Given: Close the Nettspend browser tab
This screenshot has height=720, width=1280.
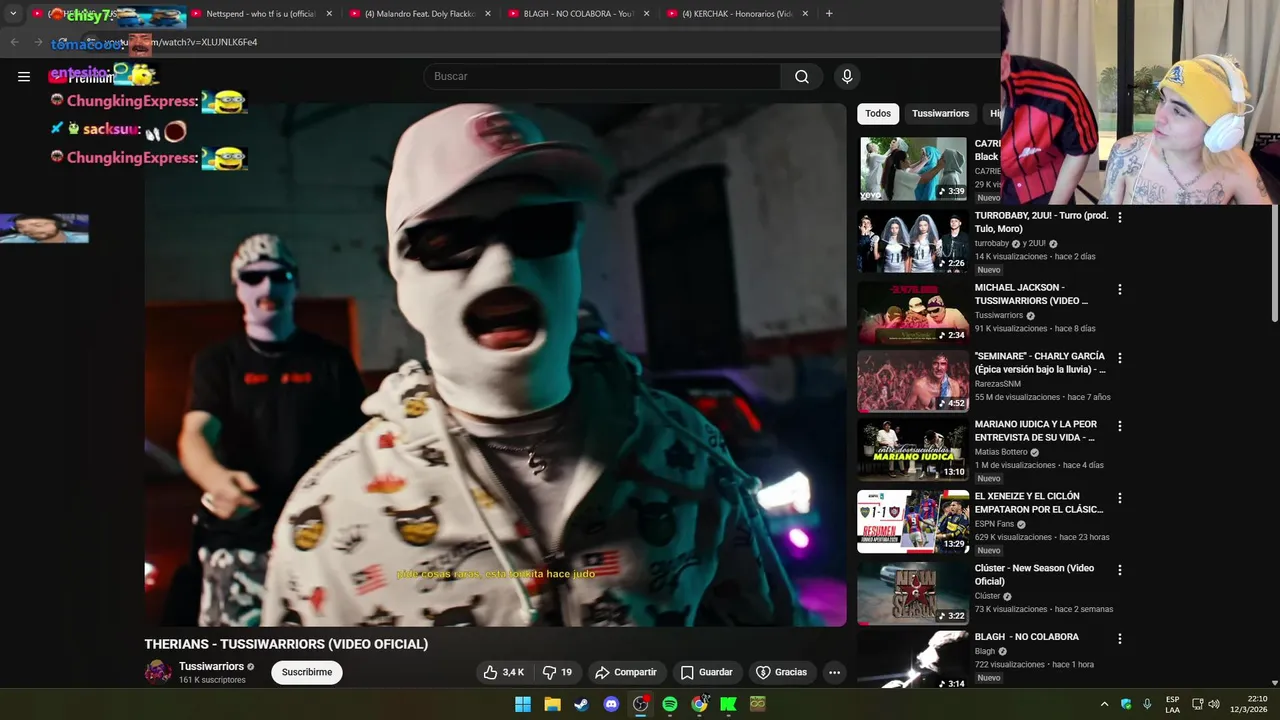Looking at the screenshot, I should click(x=329, y=14).
